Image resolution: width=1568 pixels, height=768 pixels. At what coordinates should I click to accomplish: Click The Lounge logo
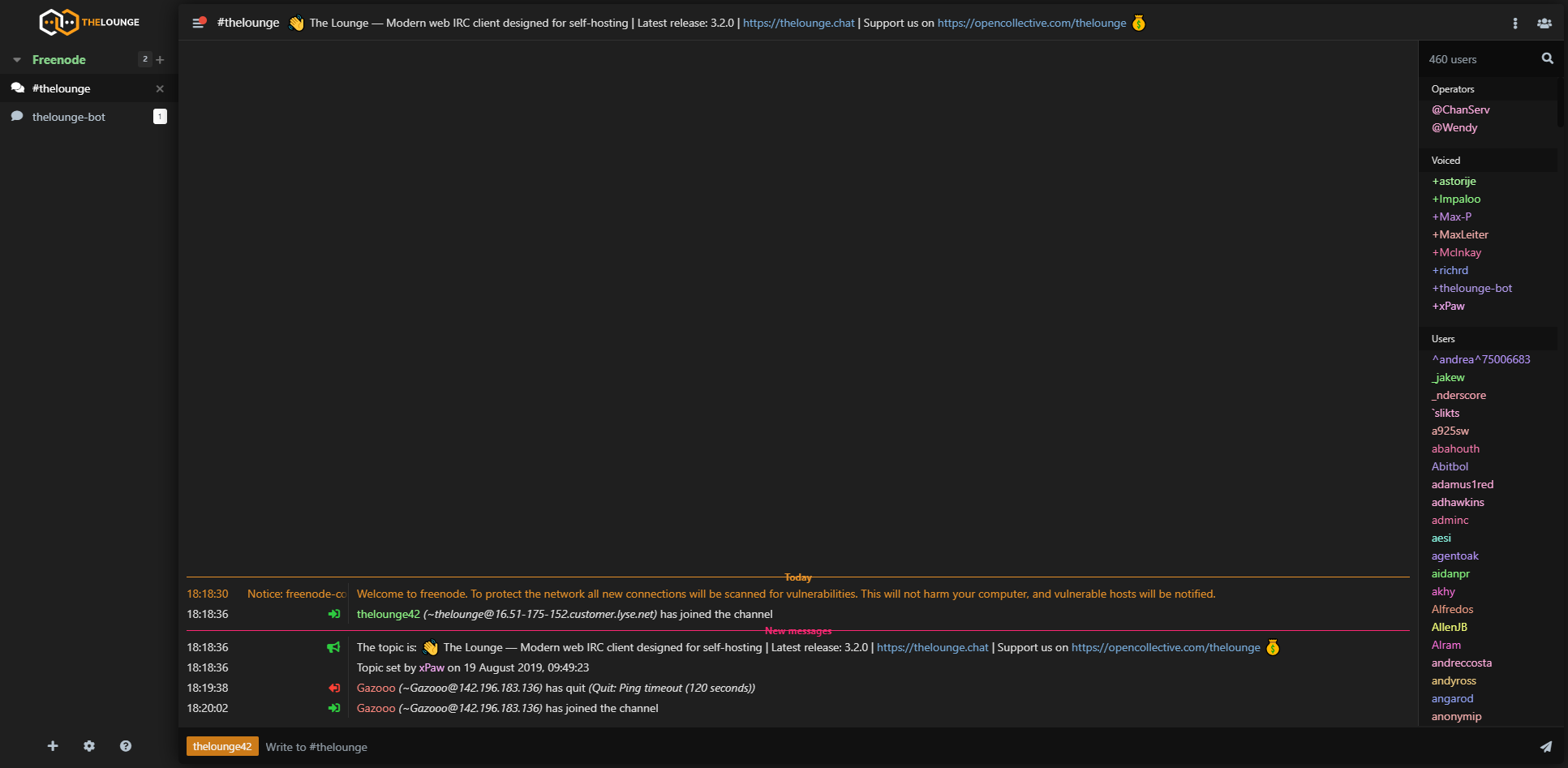[x=89, y=22]
